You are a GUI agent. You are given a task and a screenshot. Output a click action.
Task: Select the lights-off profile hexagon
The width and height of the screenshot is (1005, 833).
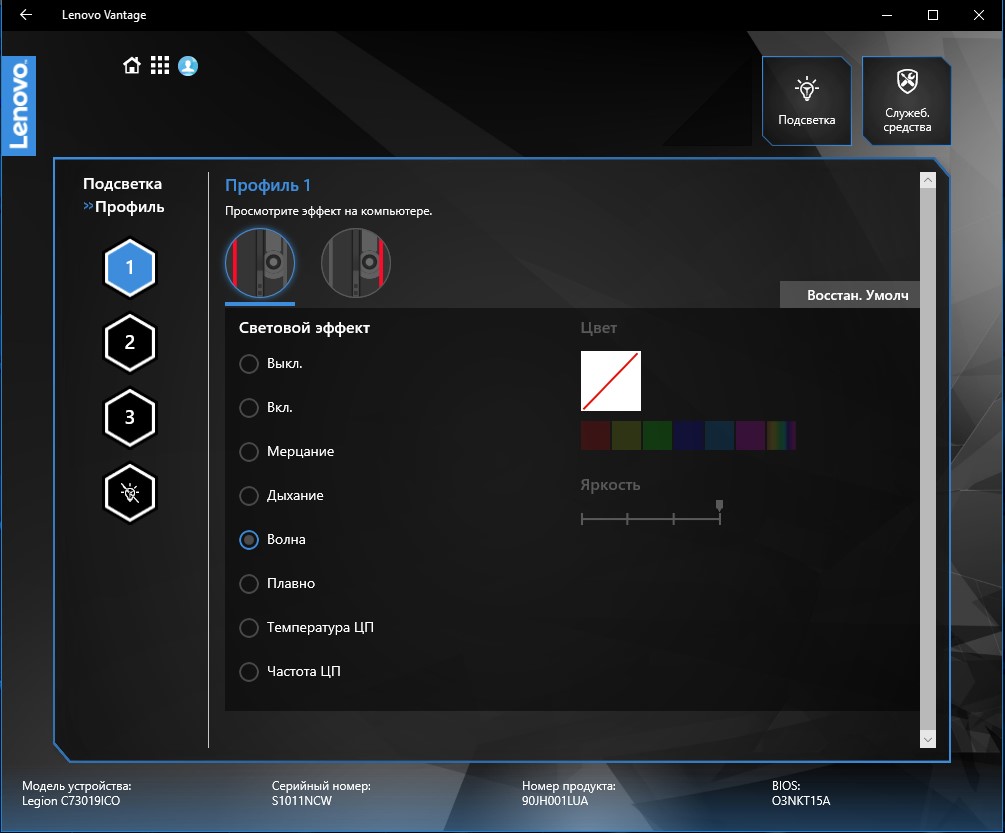coord(129,493)
